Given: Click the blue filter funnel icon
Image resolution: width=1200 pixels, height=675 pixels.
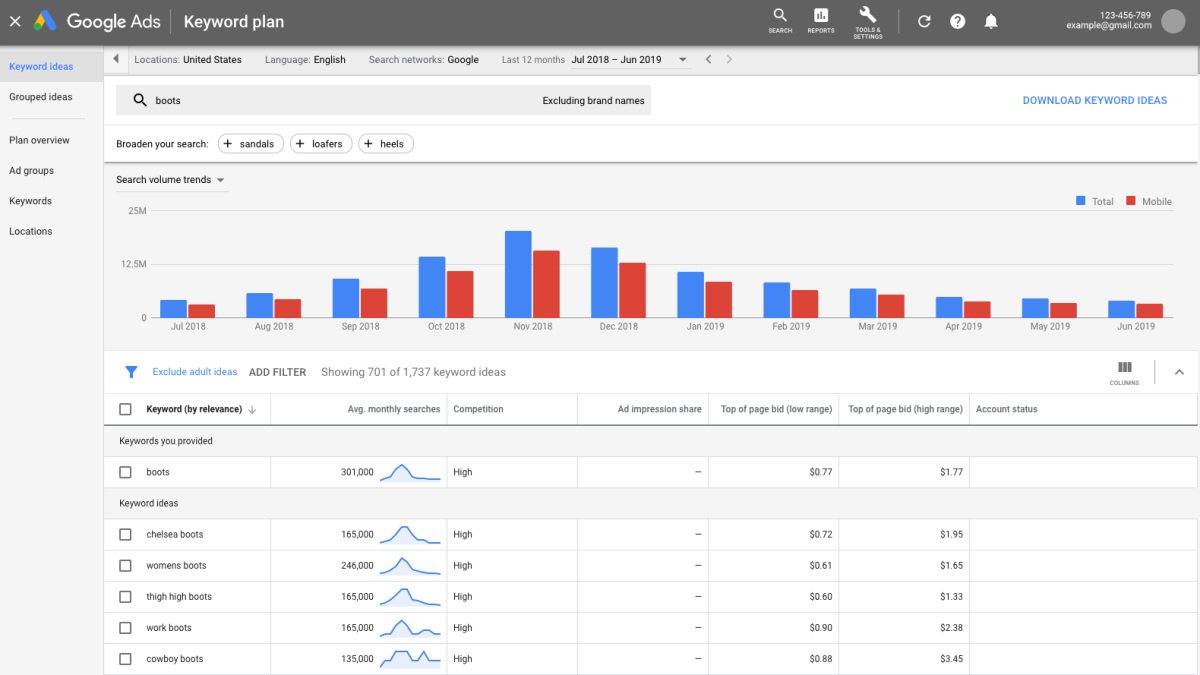Looking at the screenshot, I should coord(131,372).
